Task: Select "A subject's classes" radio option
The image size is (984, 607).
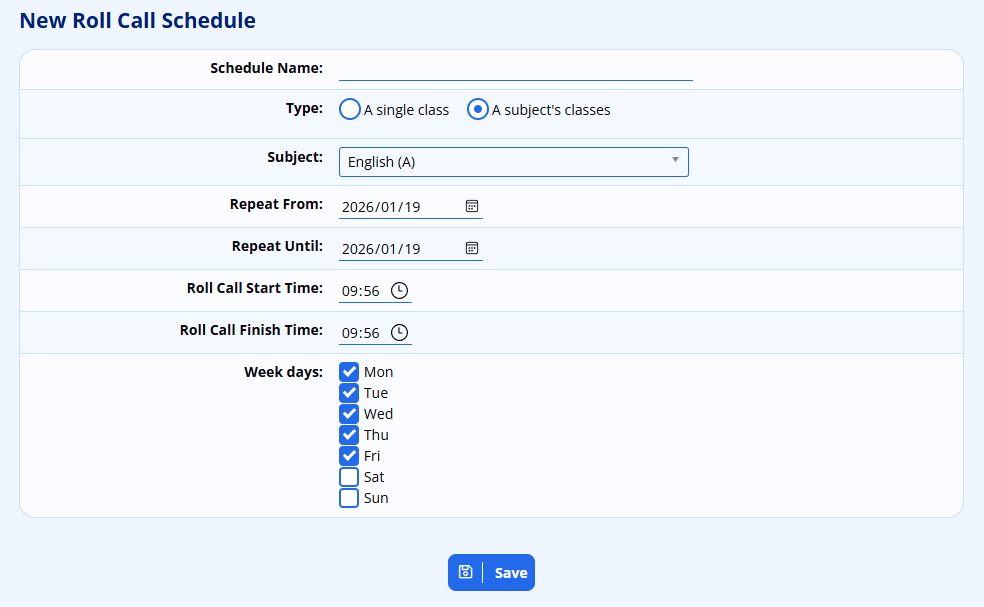Action: click(x=478, y=110)
